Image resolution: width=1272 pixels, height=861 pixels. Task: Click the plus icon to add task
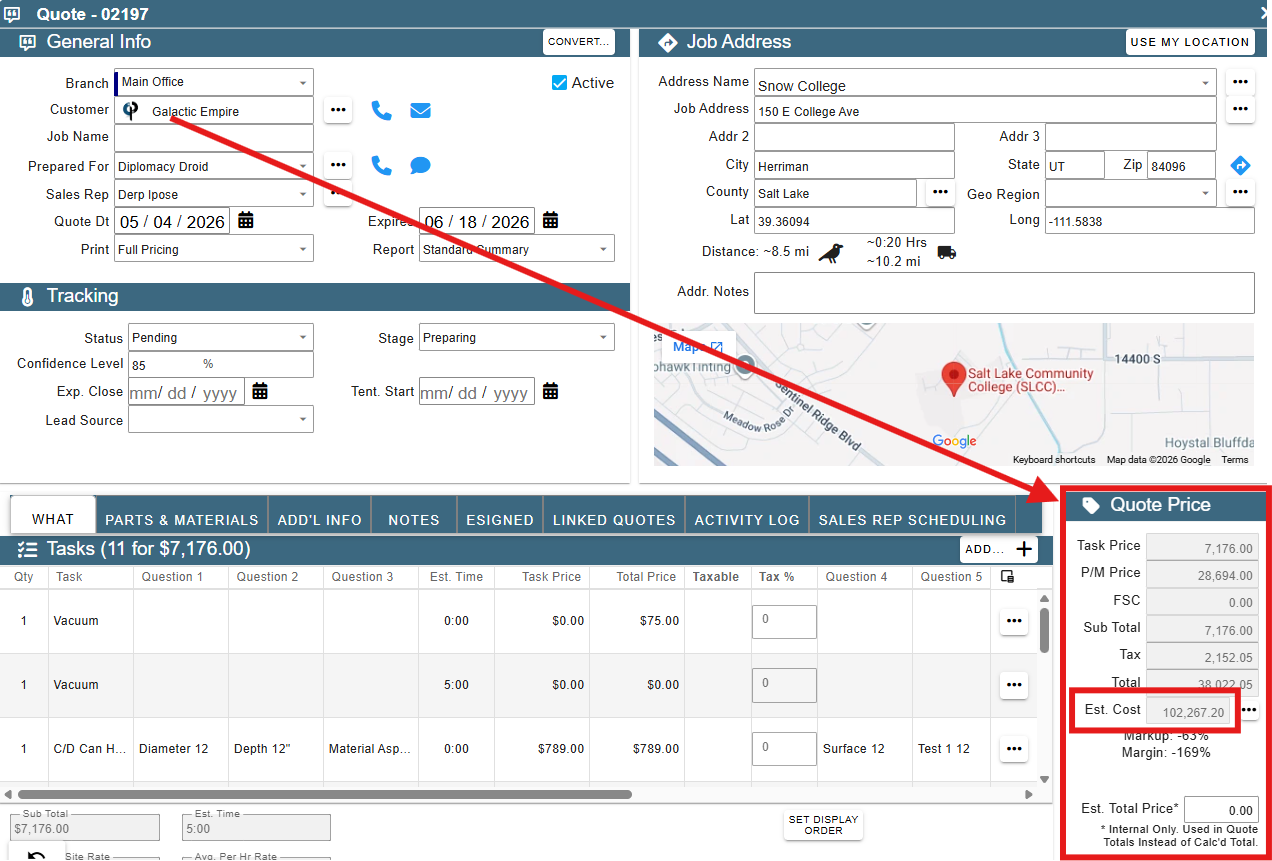tap(1024, 548)
